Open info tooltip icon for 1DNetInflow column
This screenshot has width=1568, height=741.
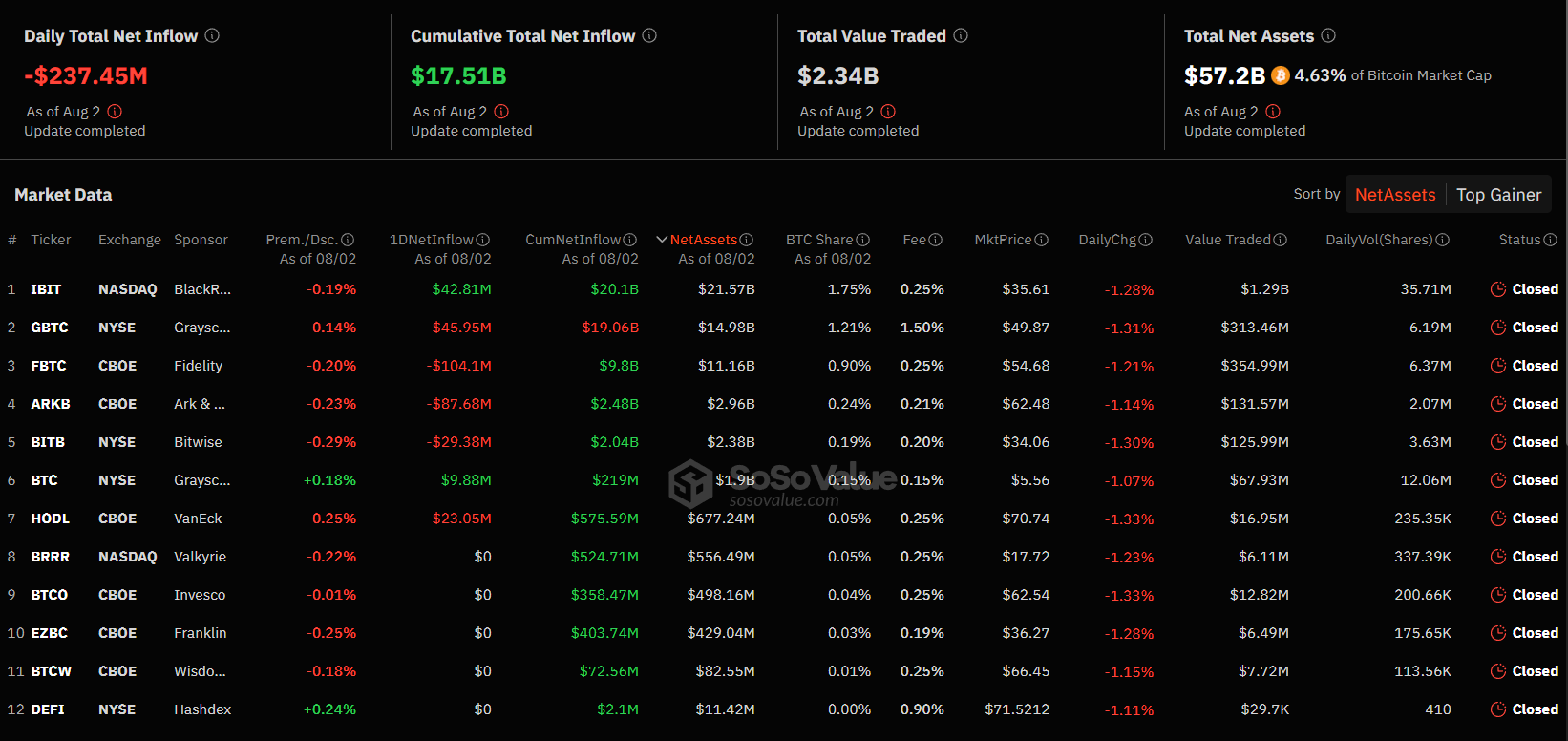[x=483, y=240]
